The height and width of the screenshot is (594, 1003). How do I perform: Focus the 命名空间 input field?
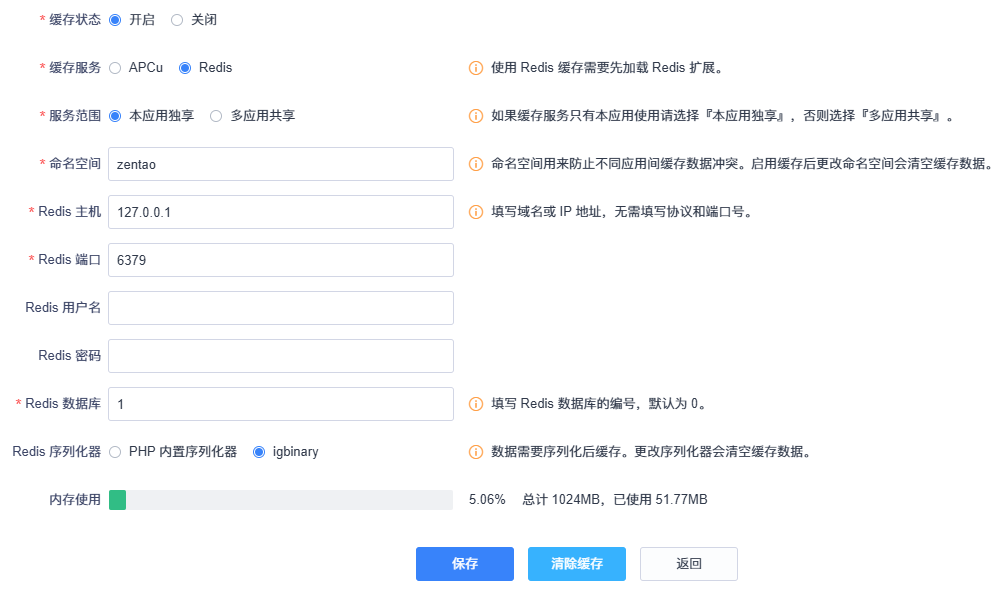pos(281,164)
